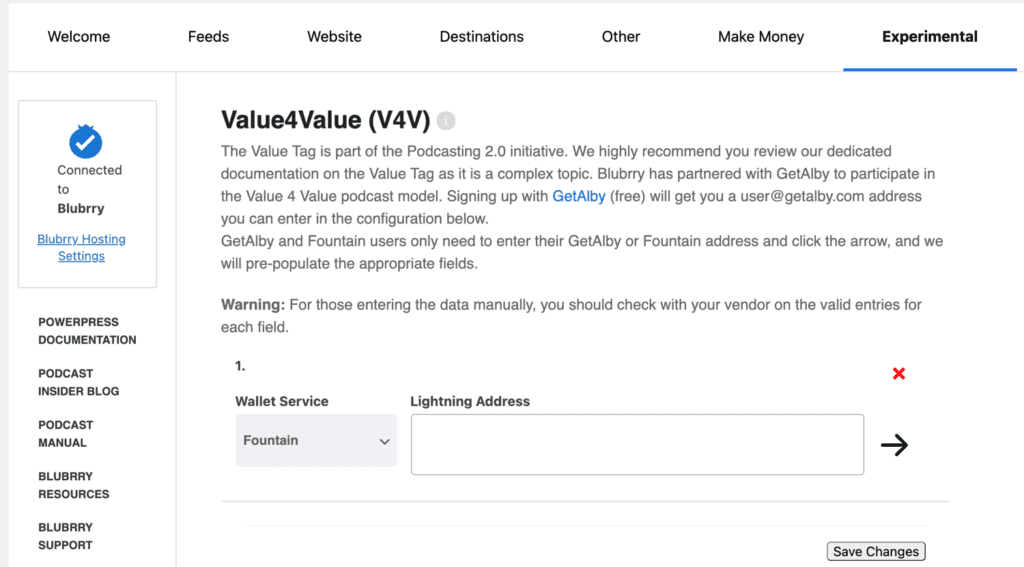1024x567 pixels.
Task: Go to Blubrry Support in sidebar
Action: (65, 536)
